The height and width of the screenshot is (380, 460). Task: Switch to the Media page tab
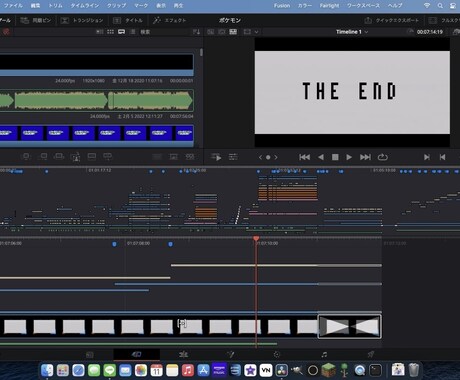89,355
